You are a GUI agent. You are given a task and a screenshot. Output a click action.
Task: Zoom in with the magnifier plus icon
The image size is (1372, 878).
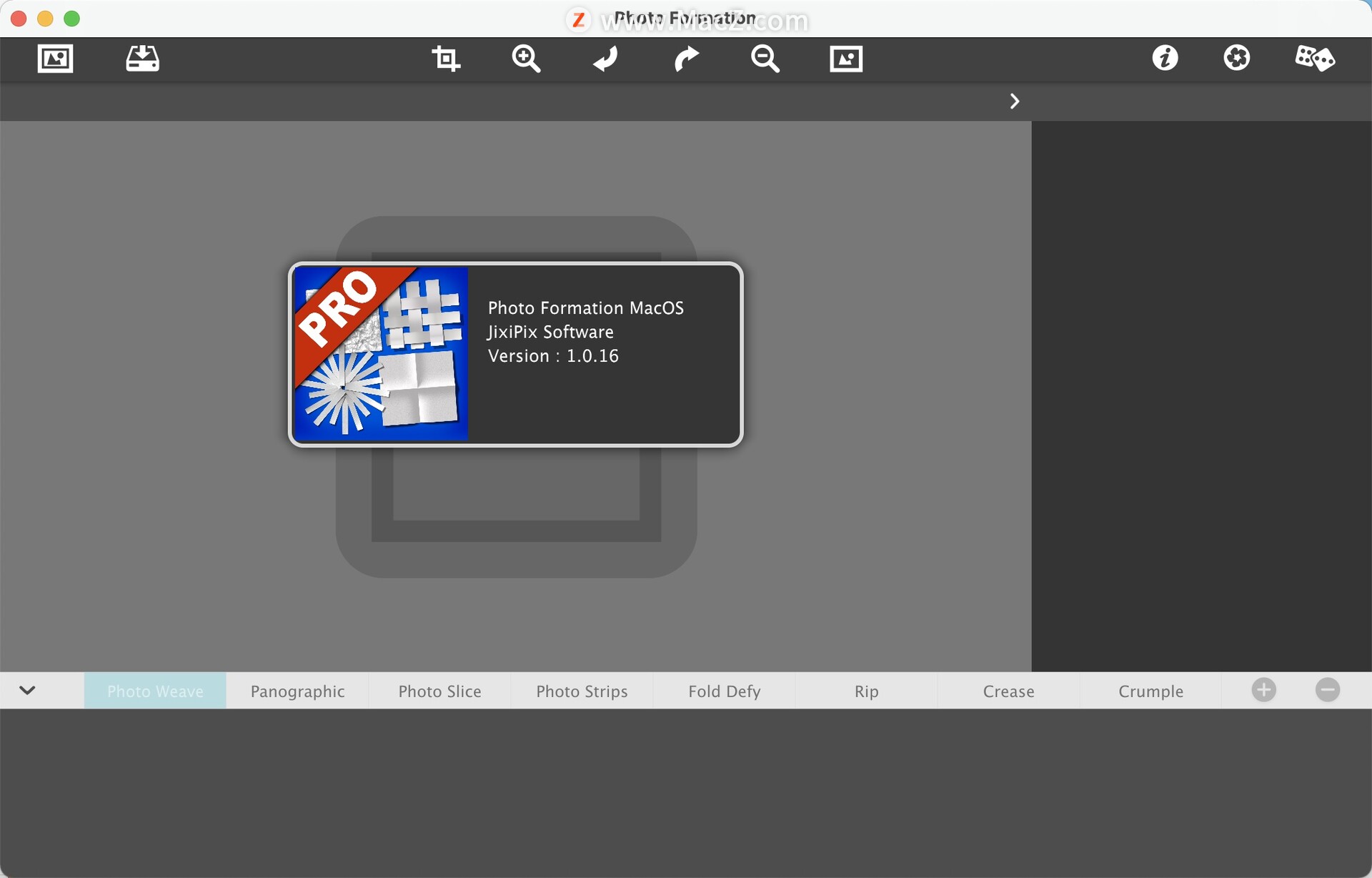526,59
